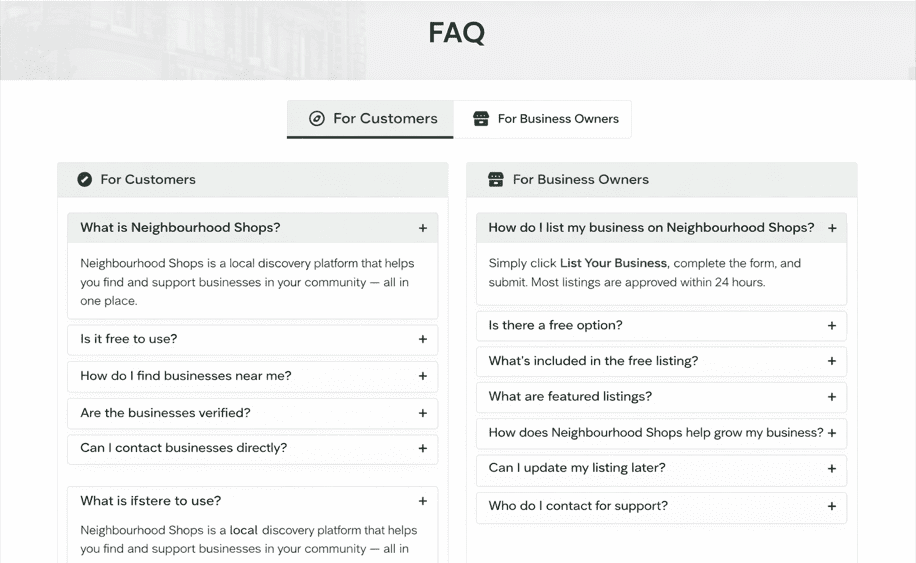Switch to the For Business Owners tab

(x=543, y=118)
